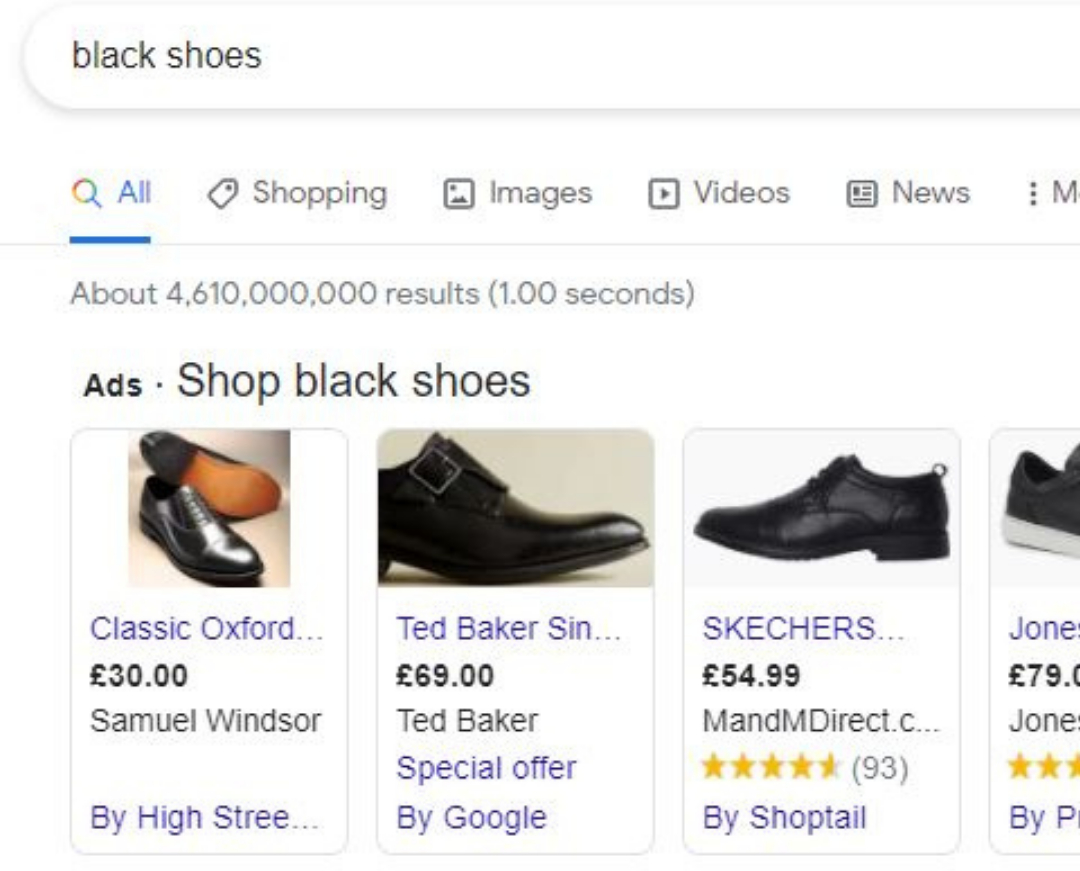Image resolution: width=1080 pixels, height=871 pixels.
Task: Click the Special offer link
Action: coord(486,768)
